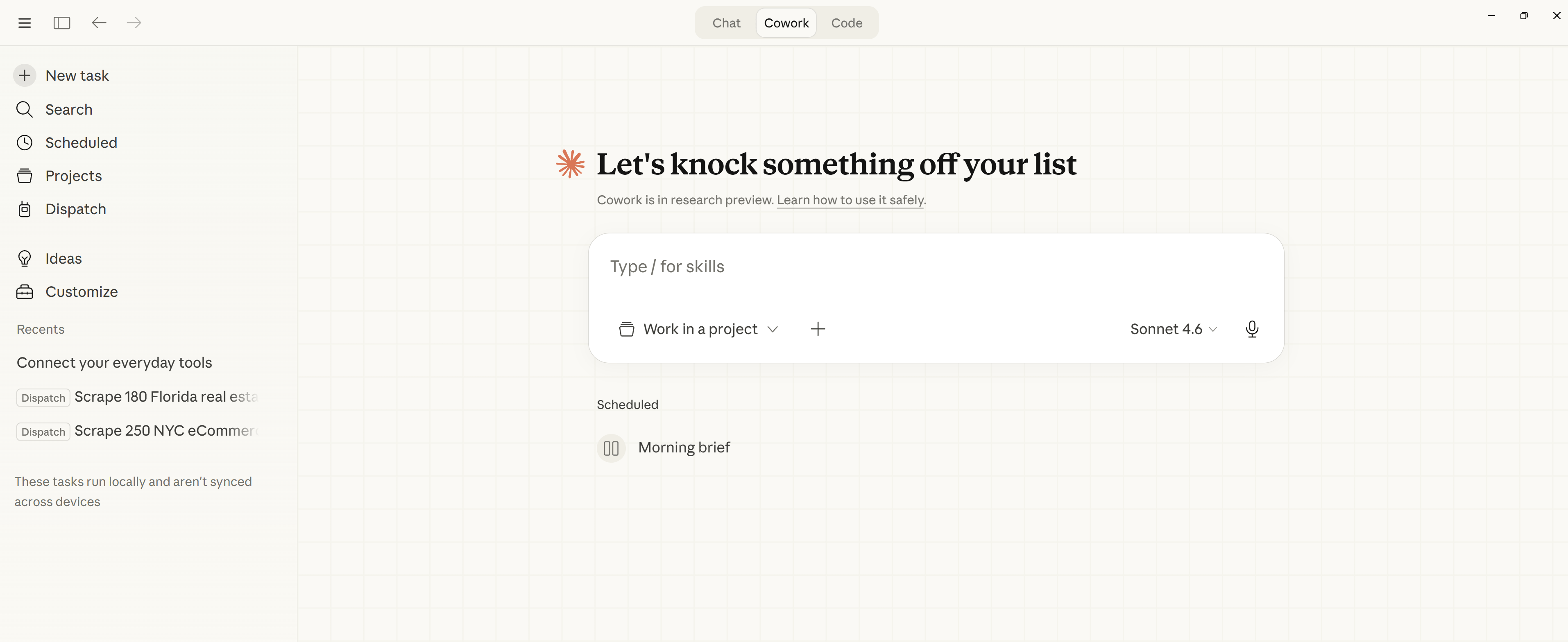
Task: Follow the Learn how to use it safely link
Action: [850, 200]
